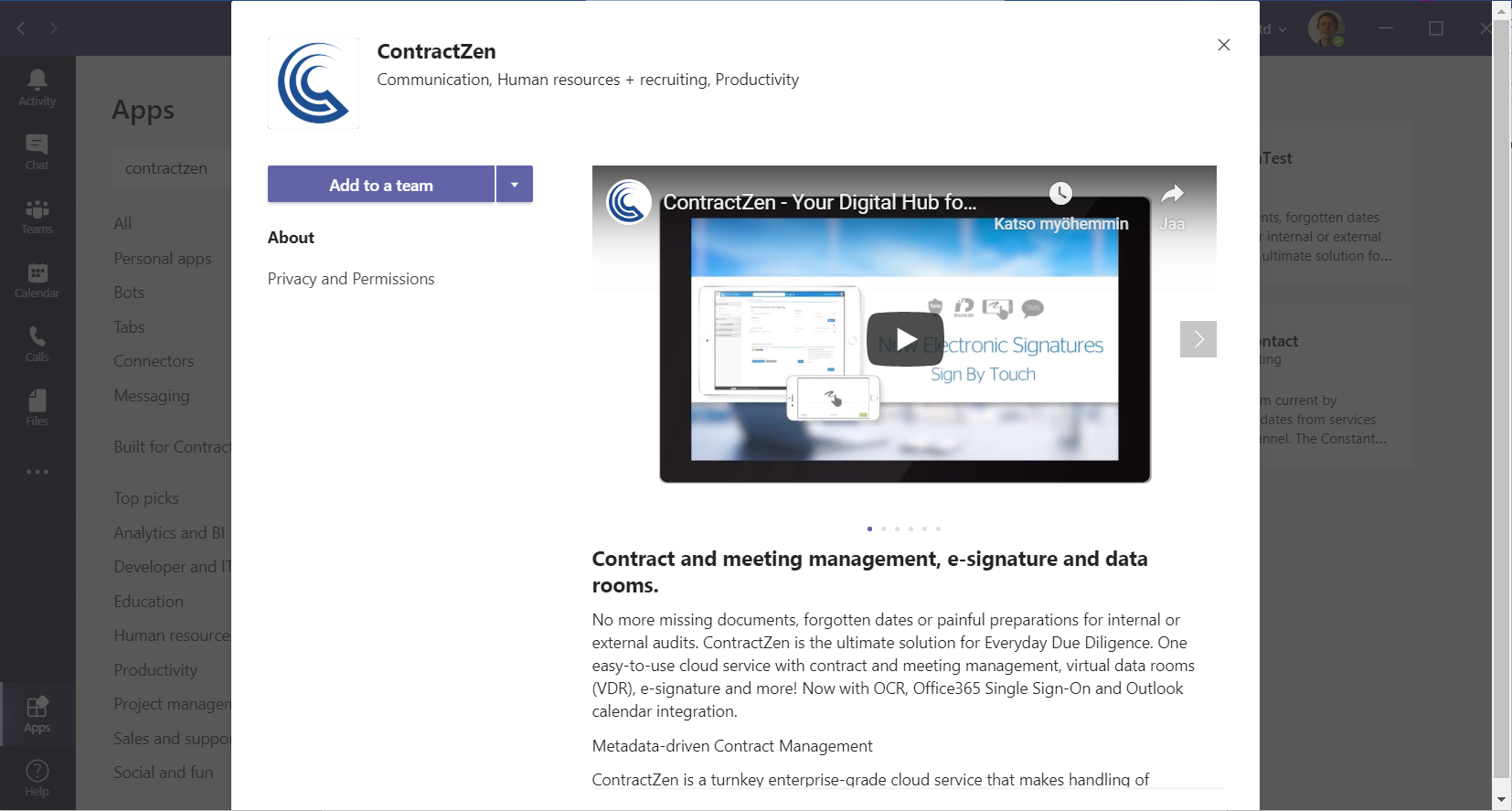
Task: Close the ContractZen dialog
Action: [1223, 45]
